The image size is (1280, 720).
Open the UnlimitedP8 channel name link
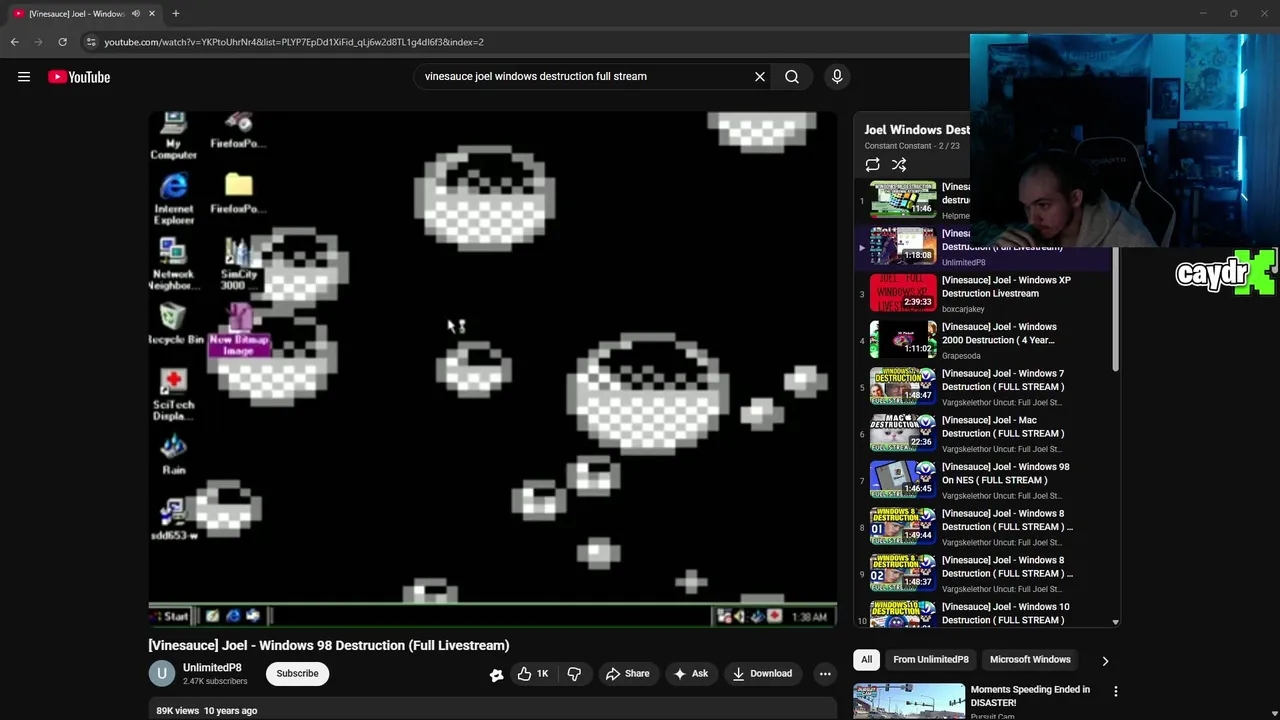(212, 668)
